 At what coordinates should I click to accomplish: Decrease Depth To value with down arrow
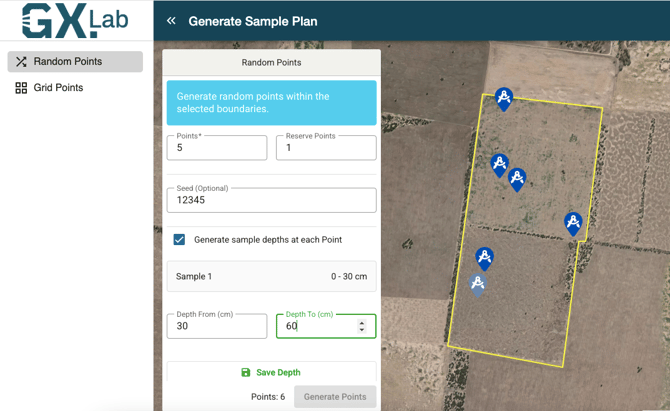(362, 330)
